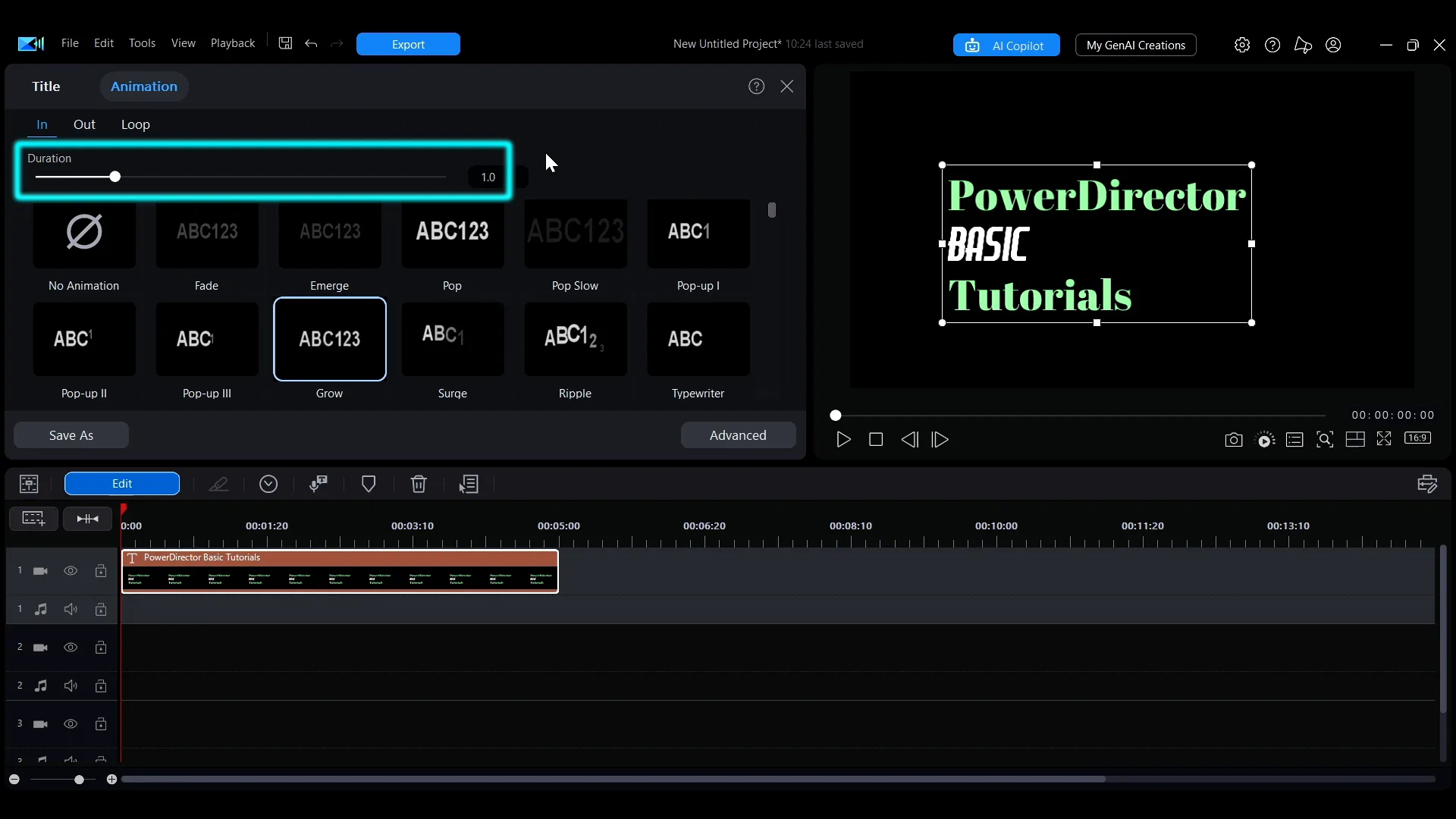Close the Title Animation panel
This screenshot has width=1456, height=819.
tap(787, 86)
